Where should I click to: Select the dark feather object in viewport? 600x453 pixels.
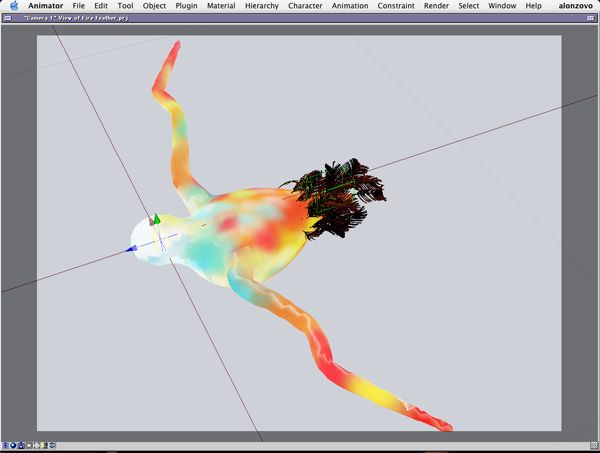[340, 195]
